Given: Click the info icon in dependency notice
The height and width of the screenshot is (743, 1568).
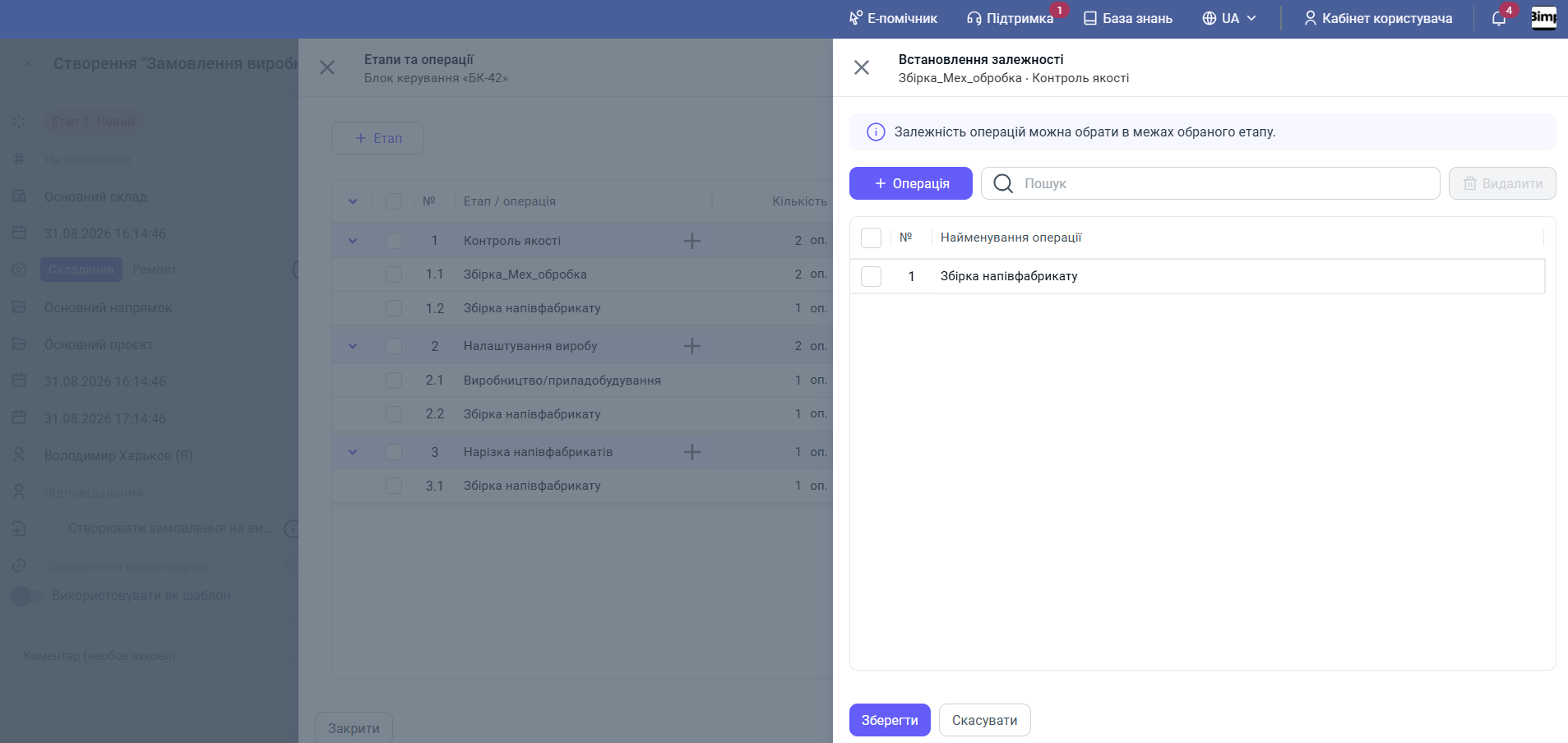Looking at the screenshot, I should 876,132.
